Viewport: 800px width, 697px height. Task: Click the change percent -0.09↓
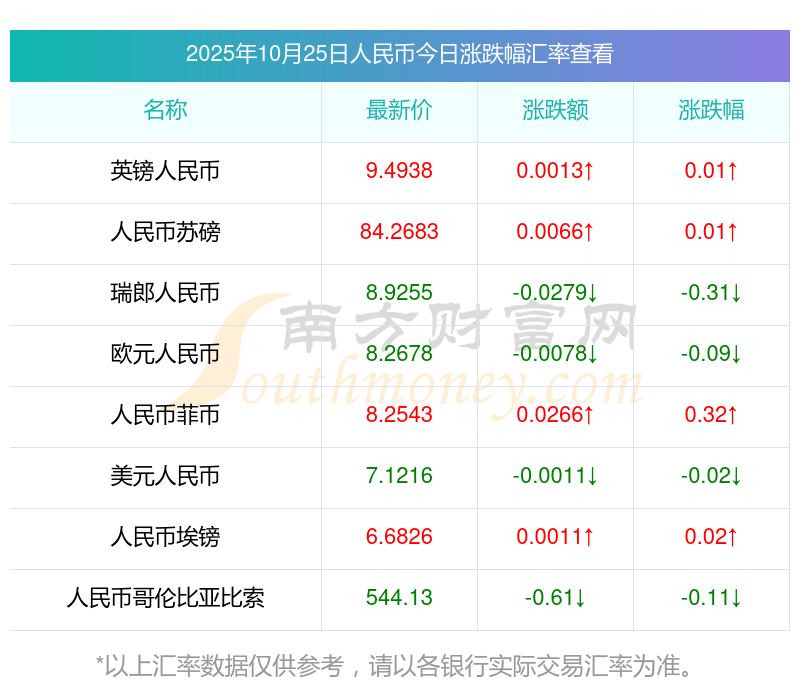tap(711, 354)
